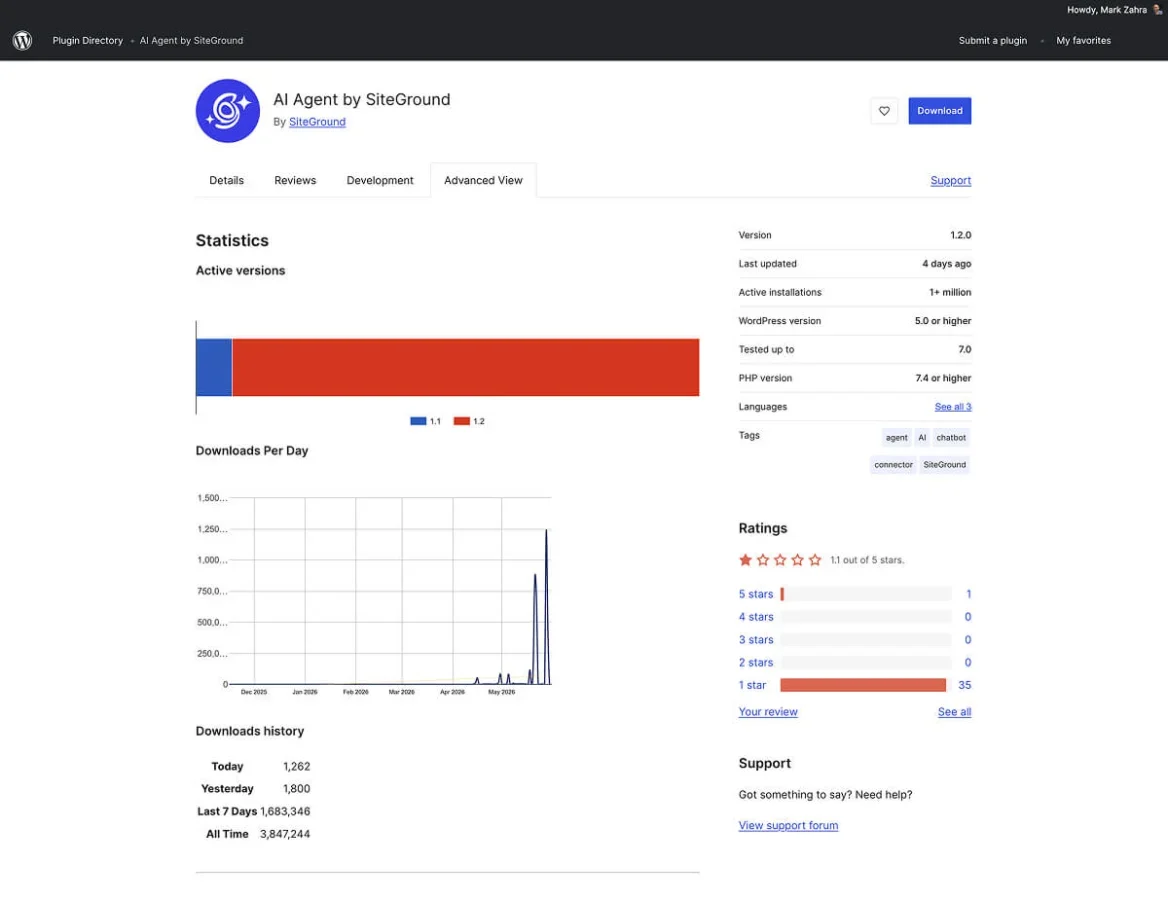Screen dimensions: 1168x900
Task: Click the blue 1.1 segment of versions bar
Action: [214, 367]
